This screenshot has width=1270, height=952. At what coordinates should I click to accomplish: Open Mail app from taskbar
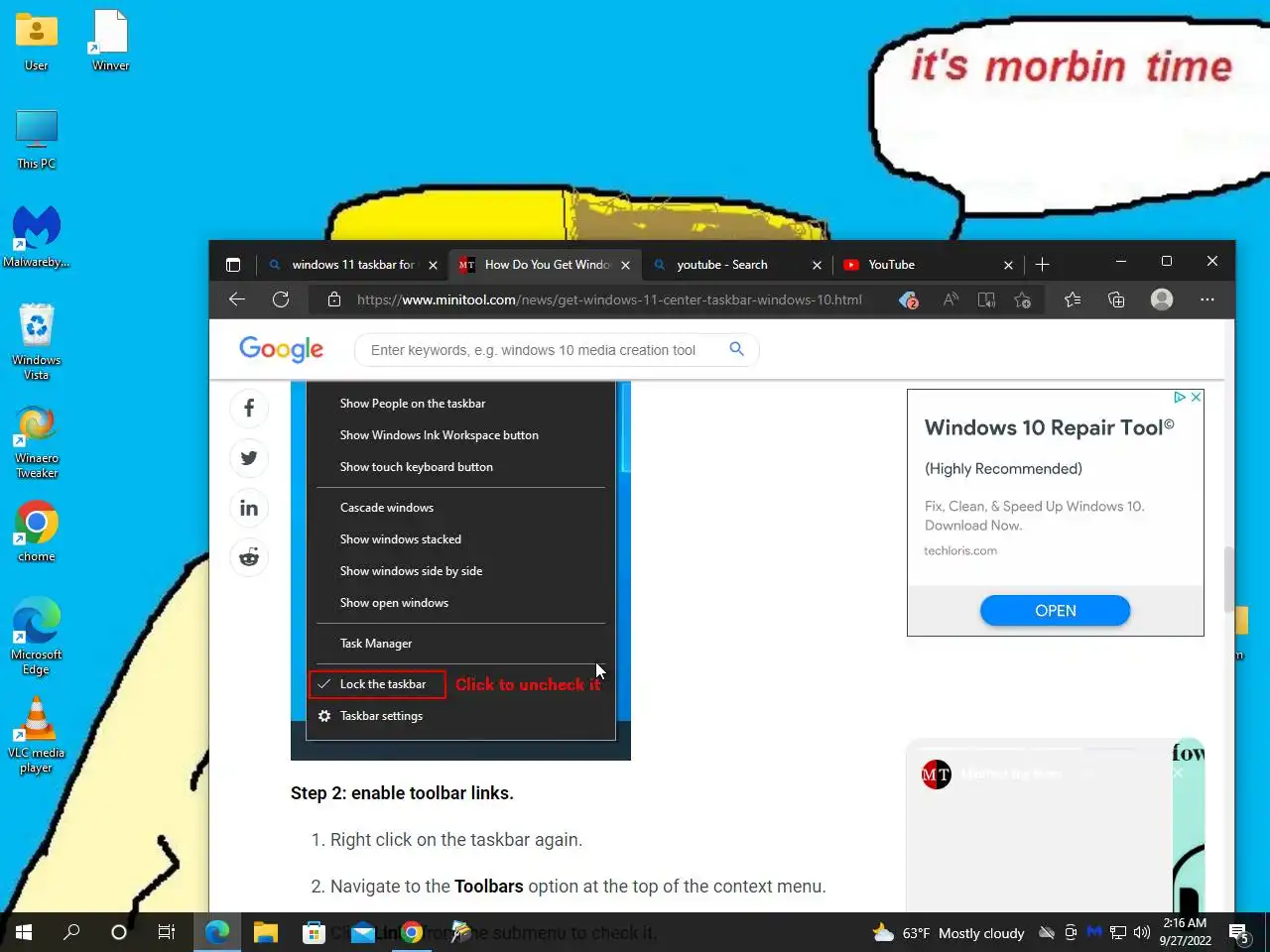point(362,932)
